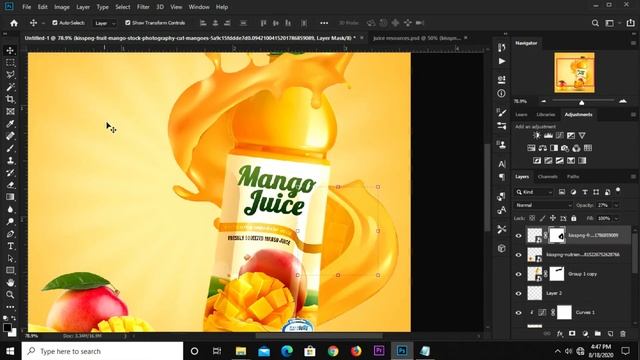
Task: Open the Filter menu
Action: pos(143,7)
